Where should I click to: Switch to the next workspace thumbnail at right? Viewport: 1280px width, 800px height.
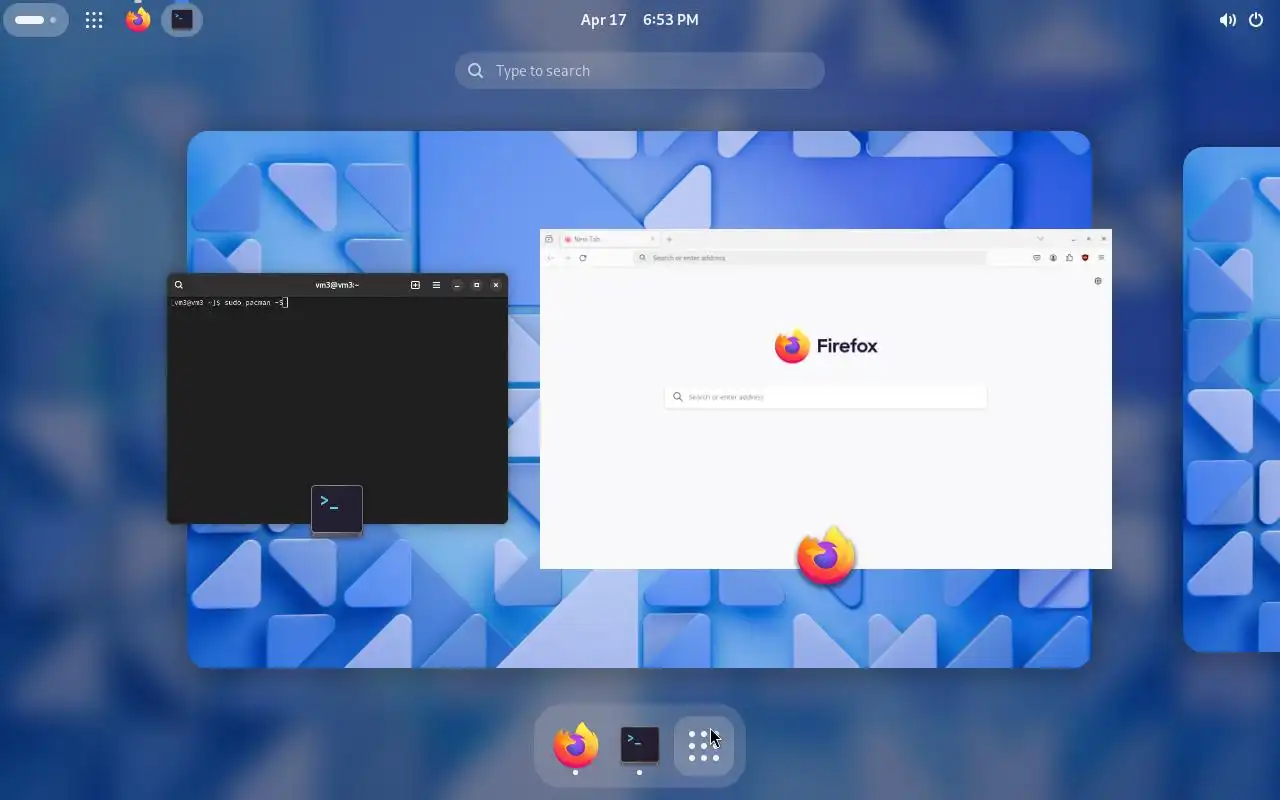click(1232, 399)
